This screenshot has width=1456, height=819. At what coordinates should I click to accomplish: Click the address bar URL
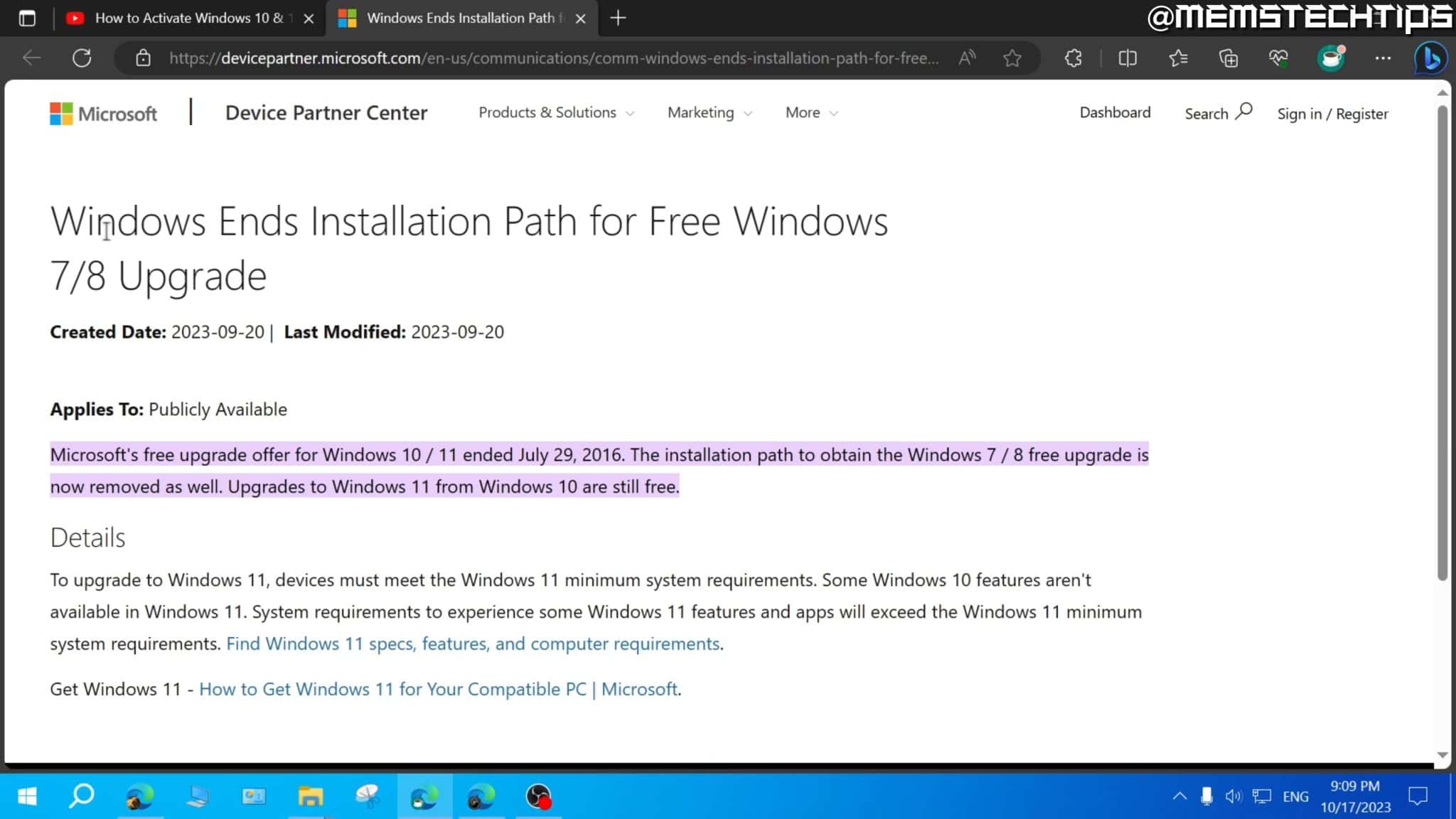(x=554, y=58)
